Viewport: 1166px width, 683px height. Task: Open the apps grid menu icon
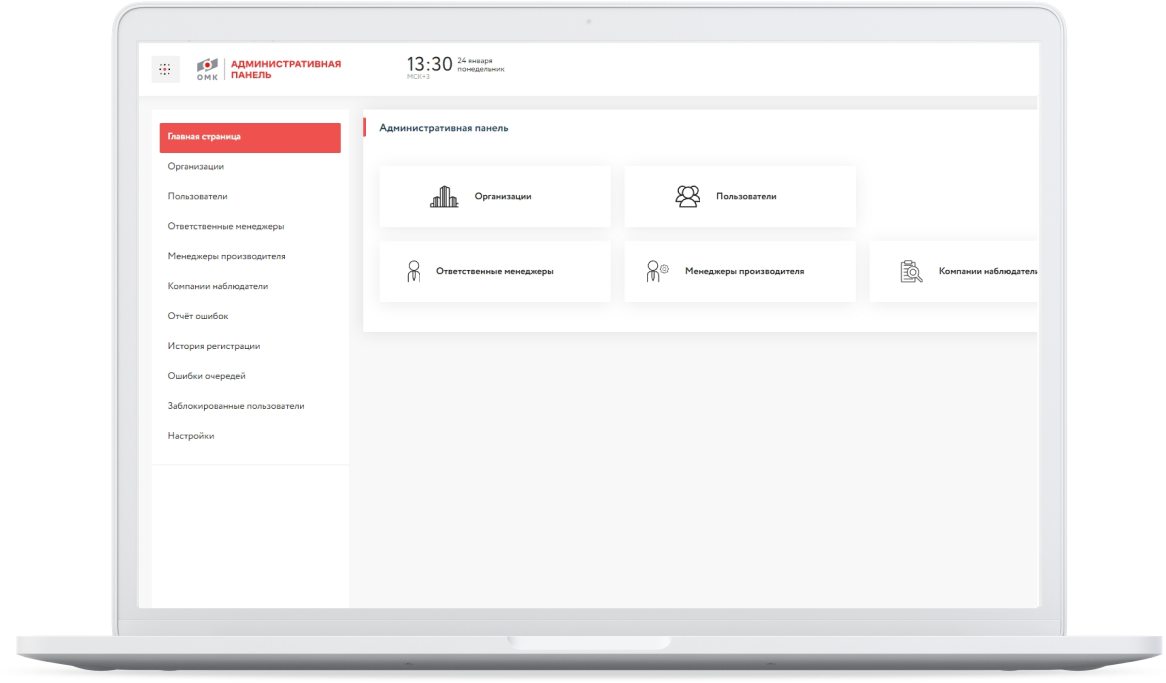click(x=165, y=69)
